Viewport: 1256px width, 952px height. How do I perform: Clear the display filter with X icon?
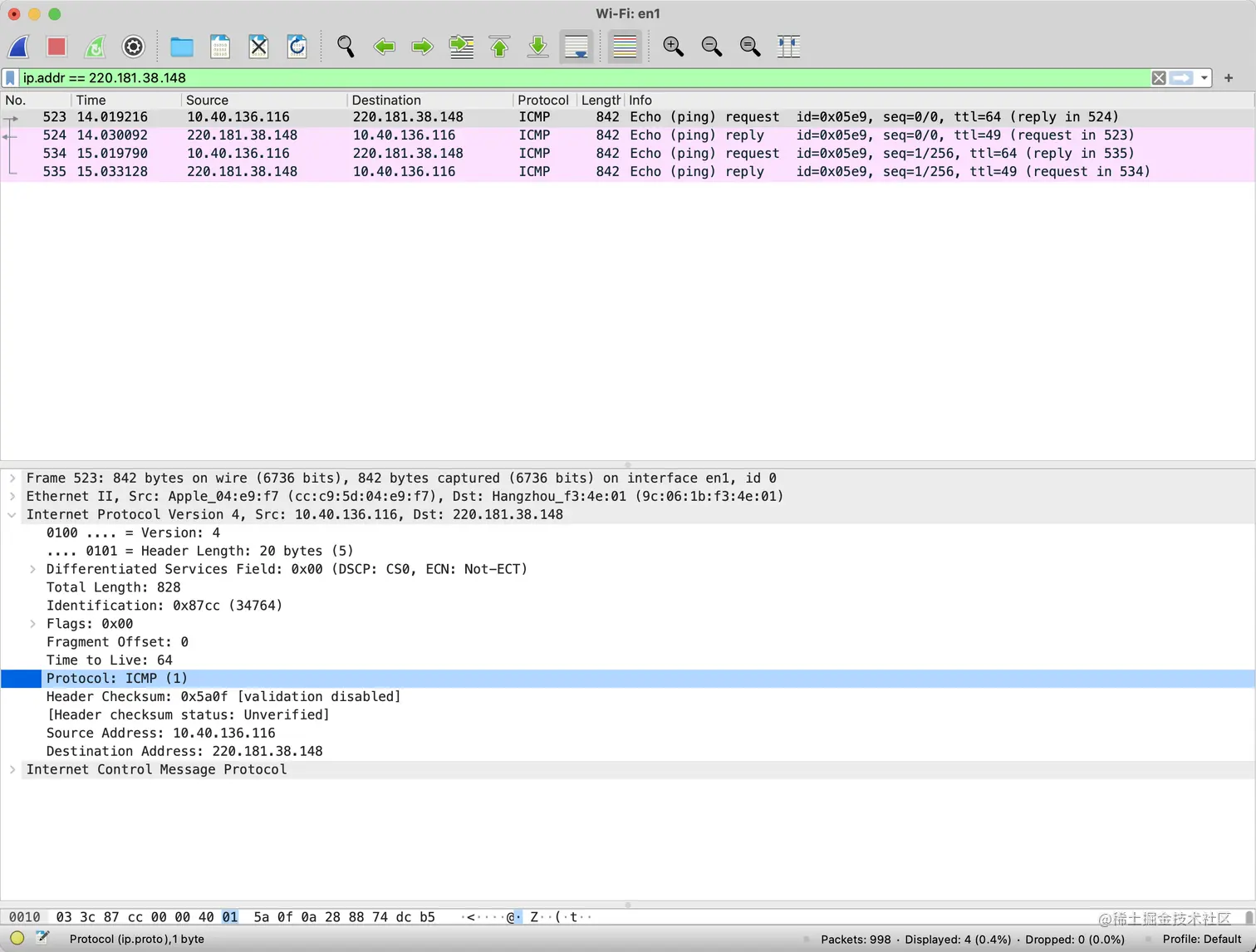point(1159,78)
